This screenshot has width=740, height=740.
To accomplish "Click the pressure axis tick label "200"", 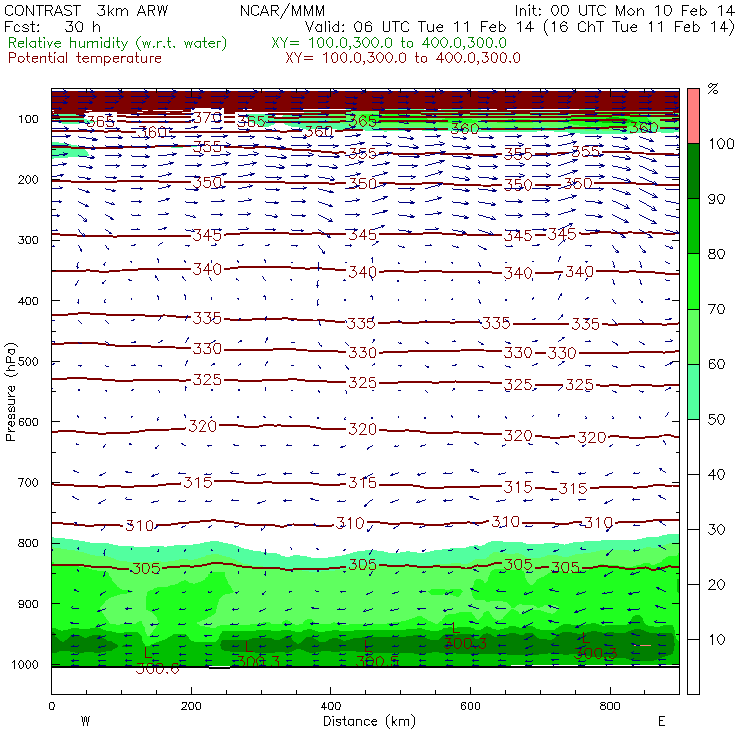I will click(x=28, y=179).
